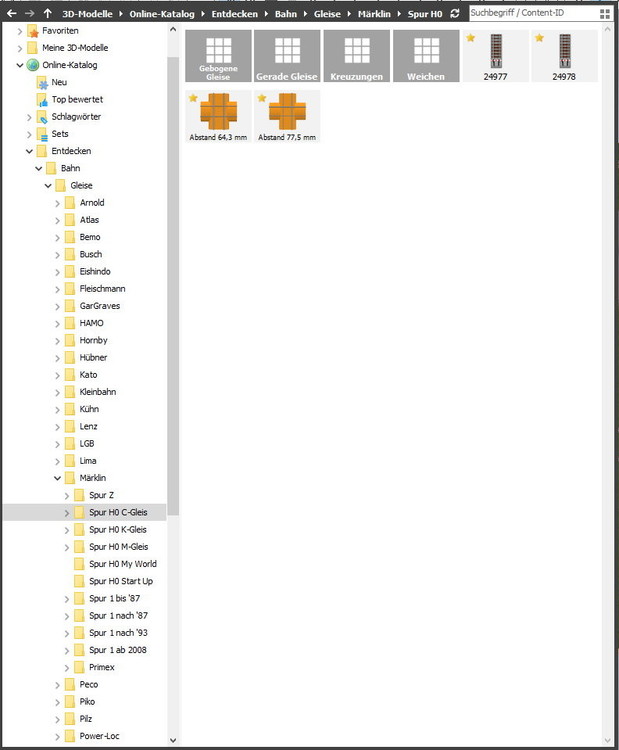This screenshot has width=619, height=750.
Task: Click the Schlagwörter tag folder icon
Action: 42,117
